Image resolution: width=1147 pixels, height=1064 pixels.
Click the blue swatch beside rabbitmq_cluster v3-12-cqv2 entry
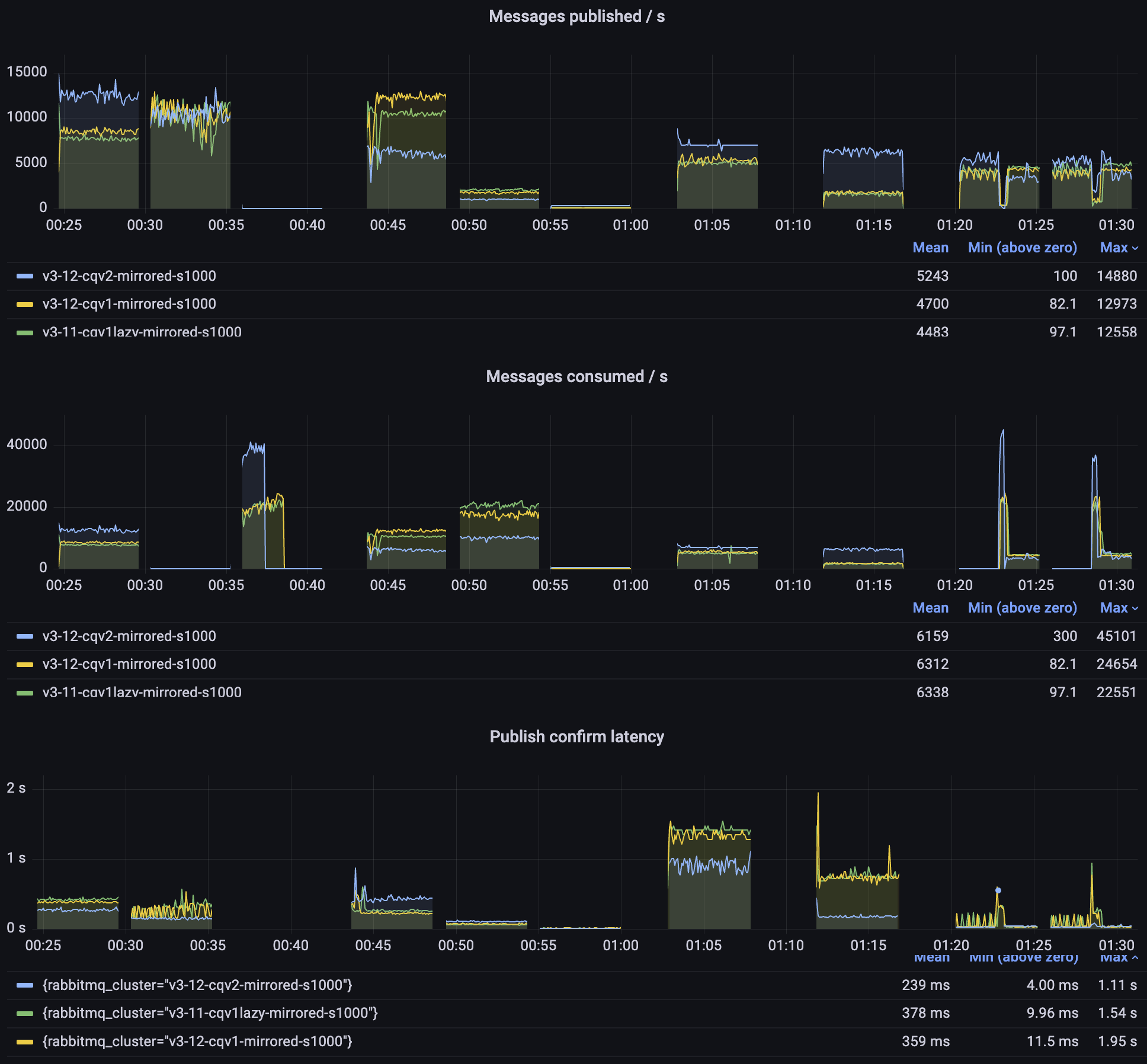tap(25, 985)
